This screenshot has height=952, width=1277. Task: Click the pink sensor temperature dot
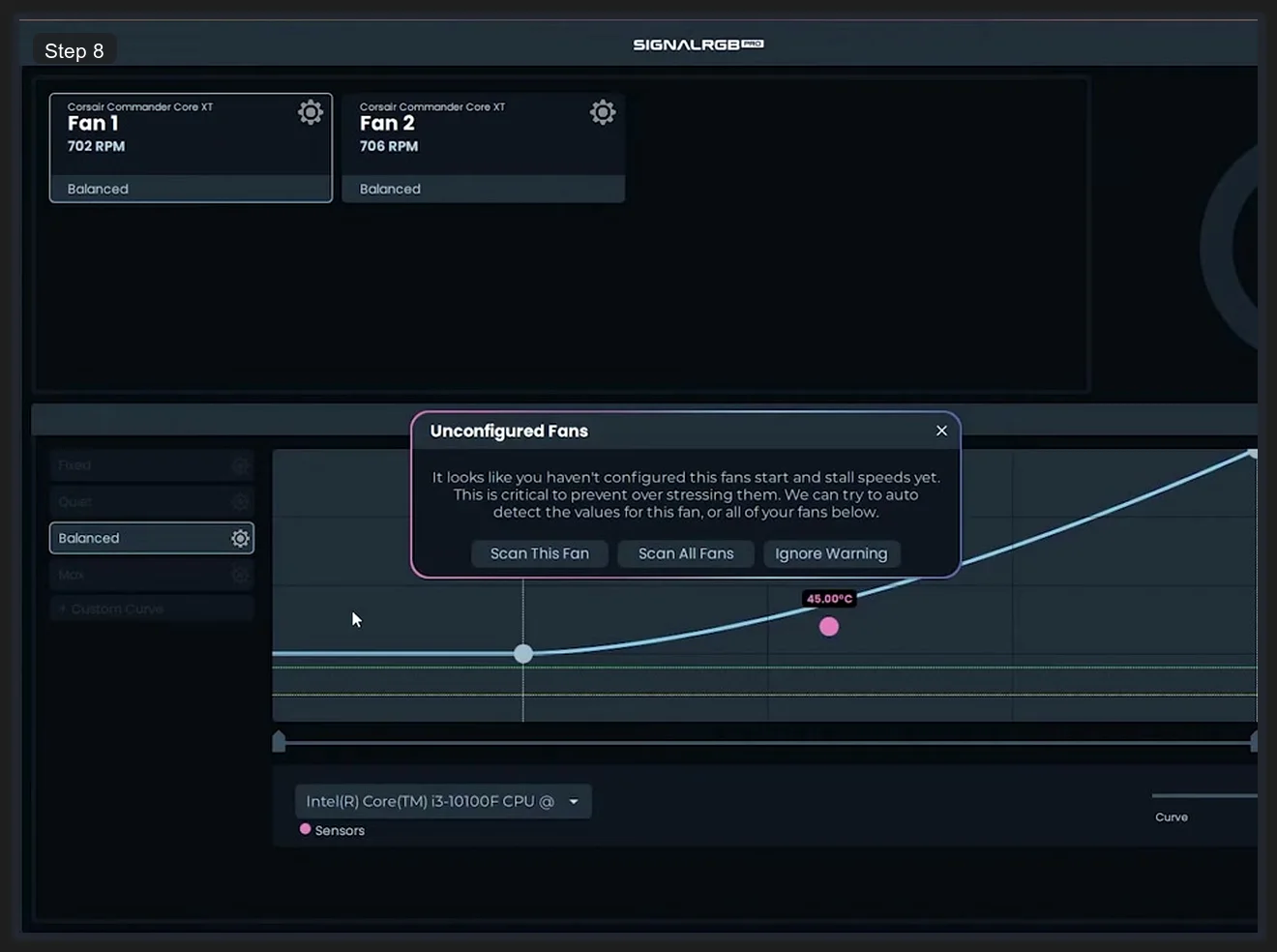click(829, 627)
